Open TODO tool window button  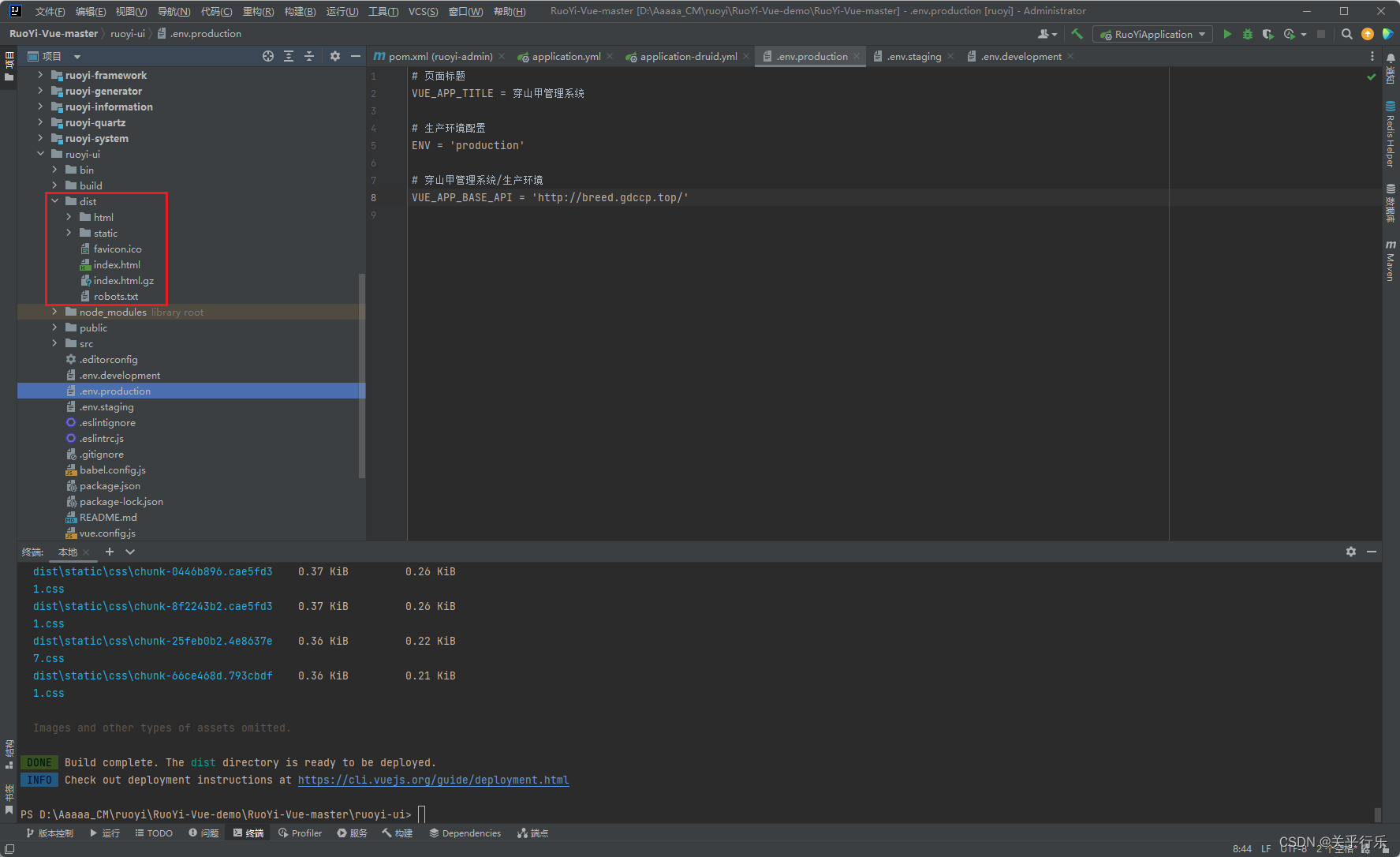(x=154, y=833)
